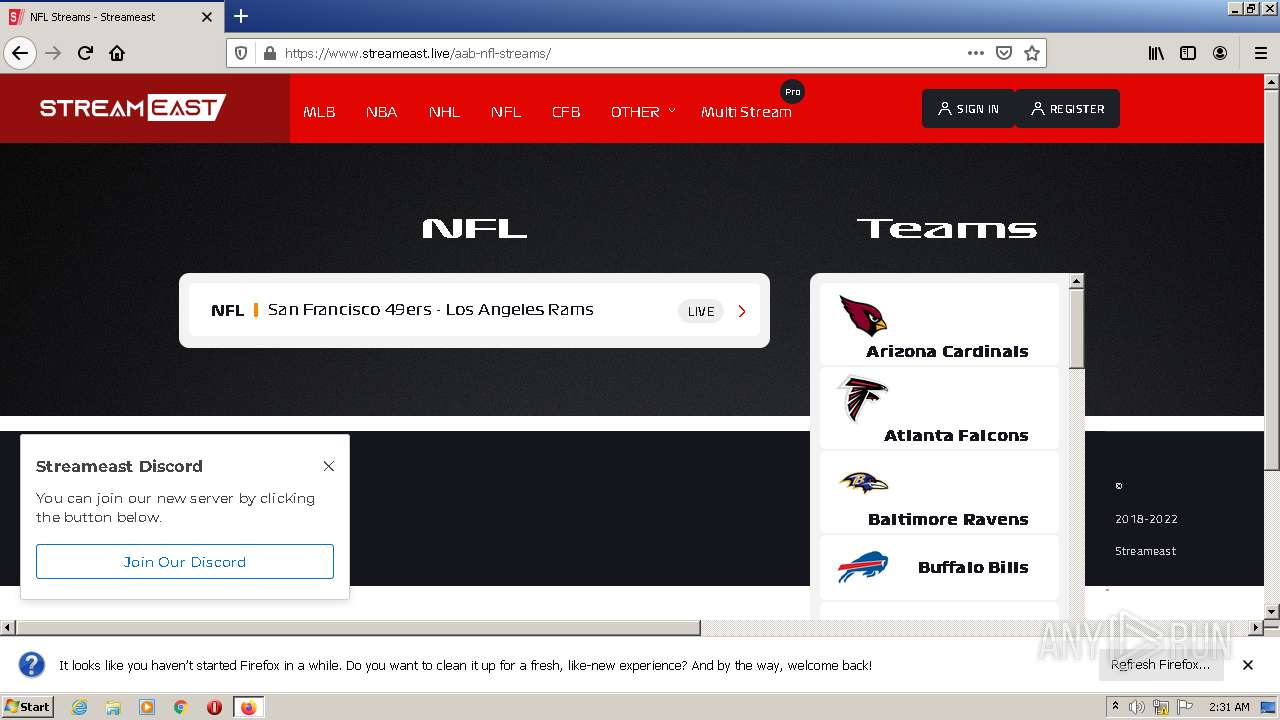Open the Firefox account icon
The image size is (1280, 720).
click(x=1220, y=53)
